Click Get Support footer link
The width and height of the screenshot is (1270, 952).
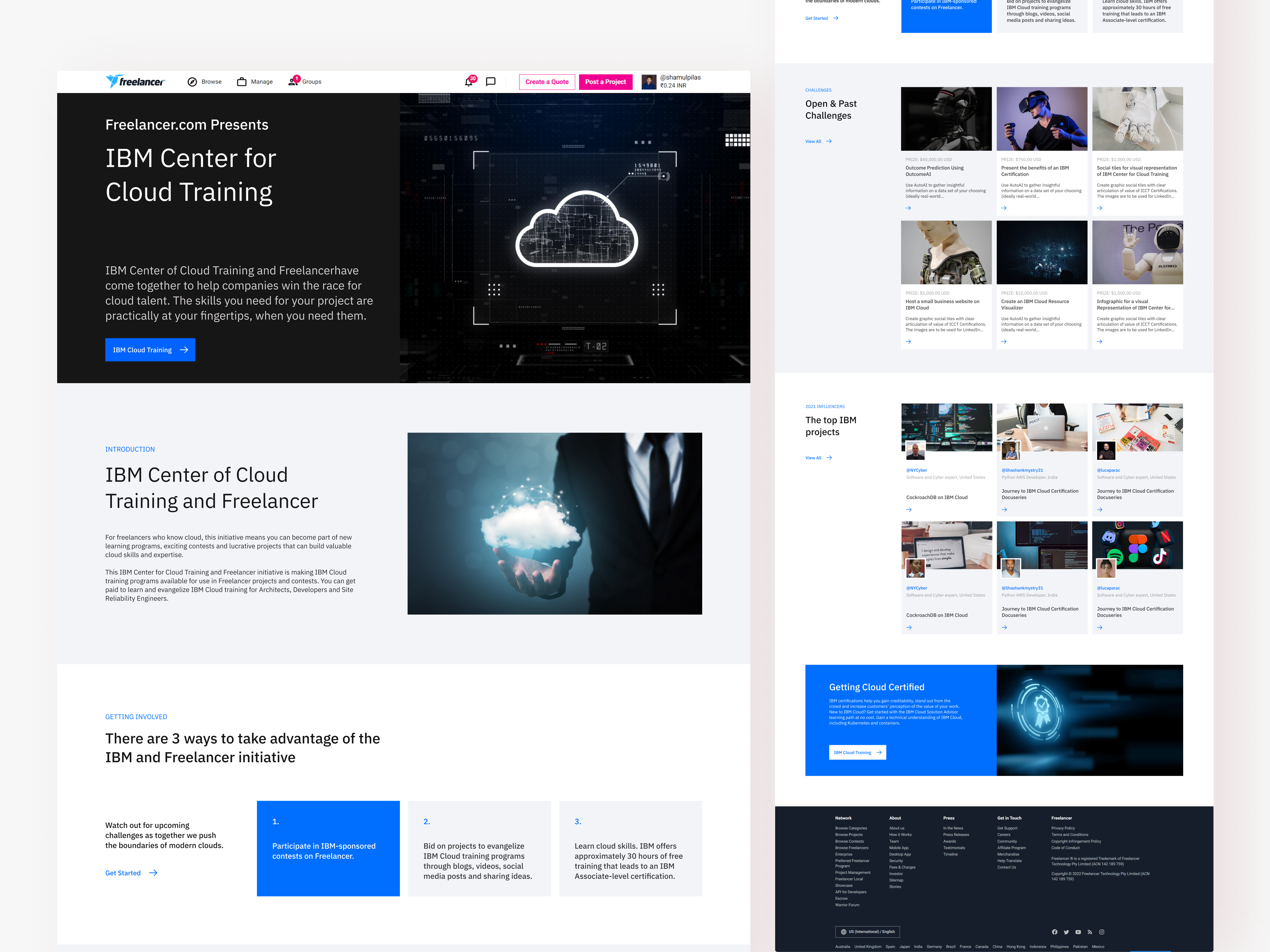[x=1007, y=828]
